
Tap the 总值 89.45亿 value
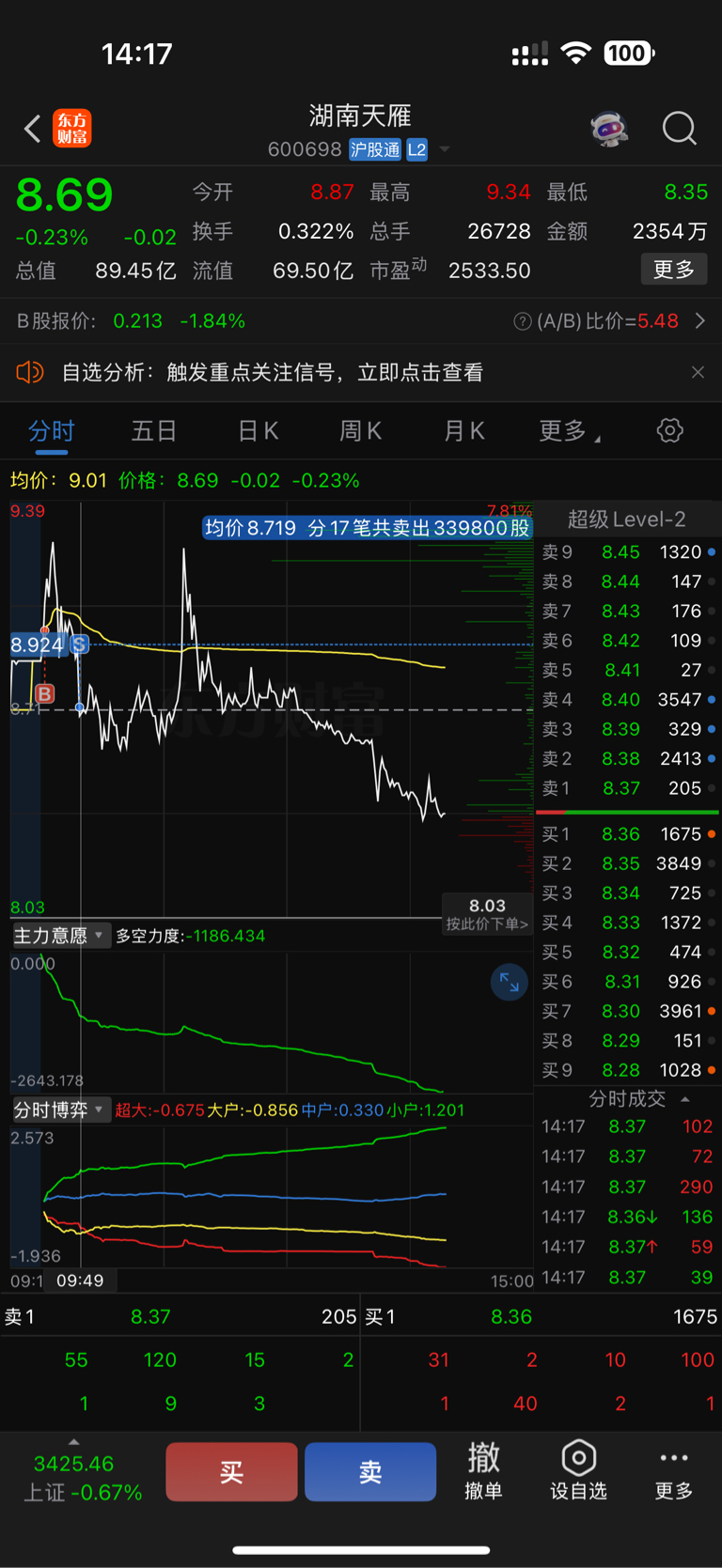[135, 271]
